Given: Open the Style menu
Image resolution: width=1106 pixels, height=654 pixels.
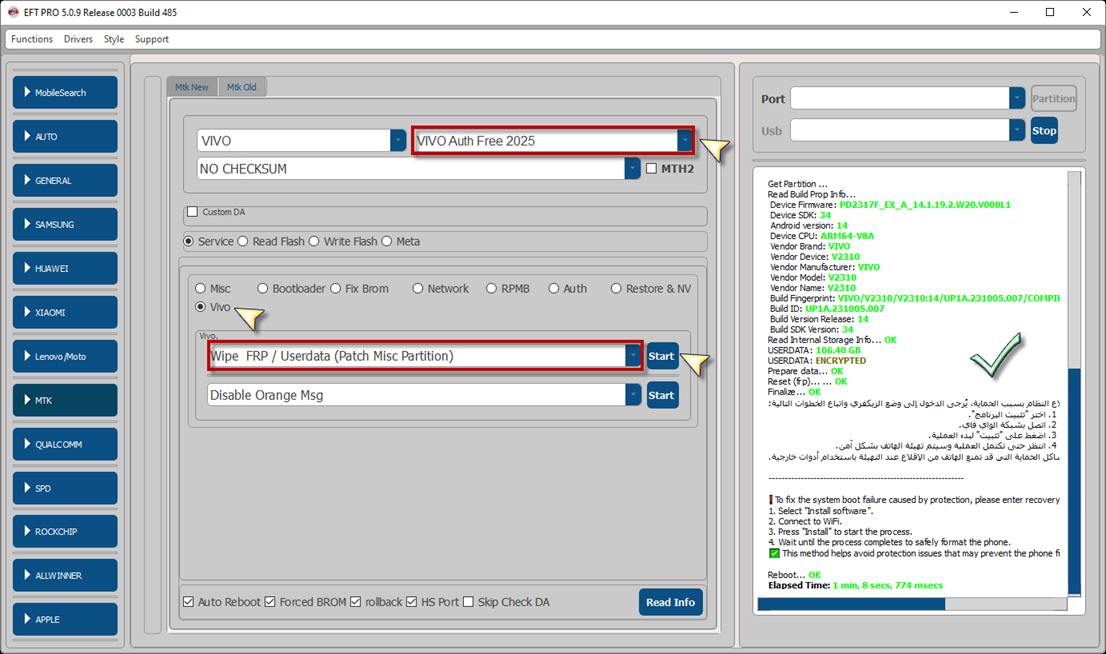Looking at the screenshot, I should (114, 39).
